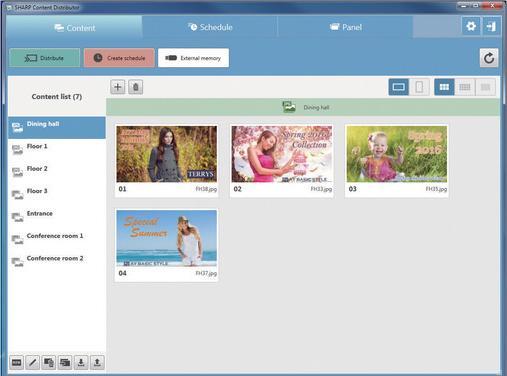
Task: Select the Conference room 1 list
Action: [x=57, y=239]
